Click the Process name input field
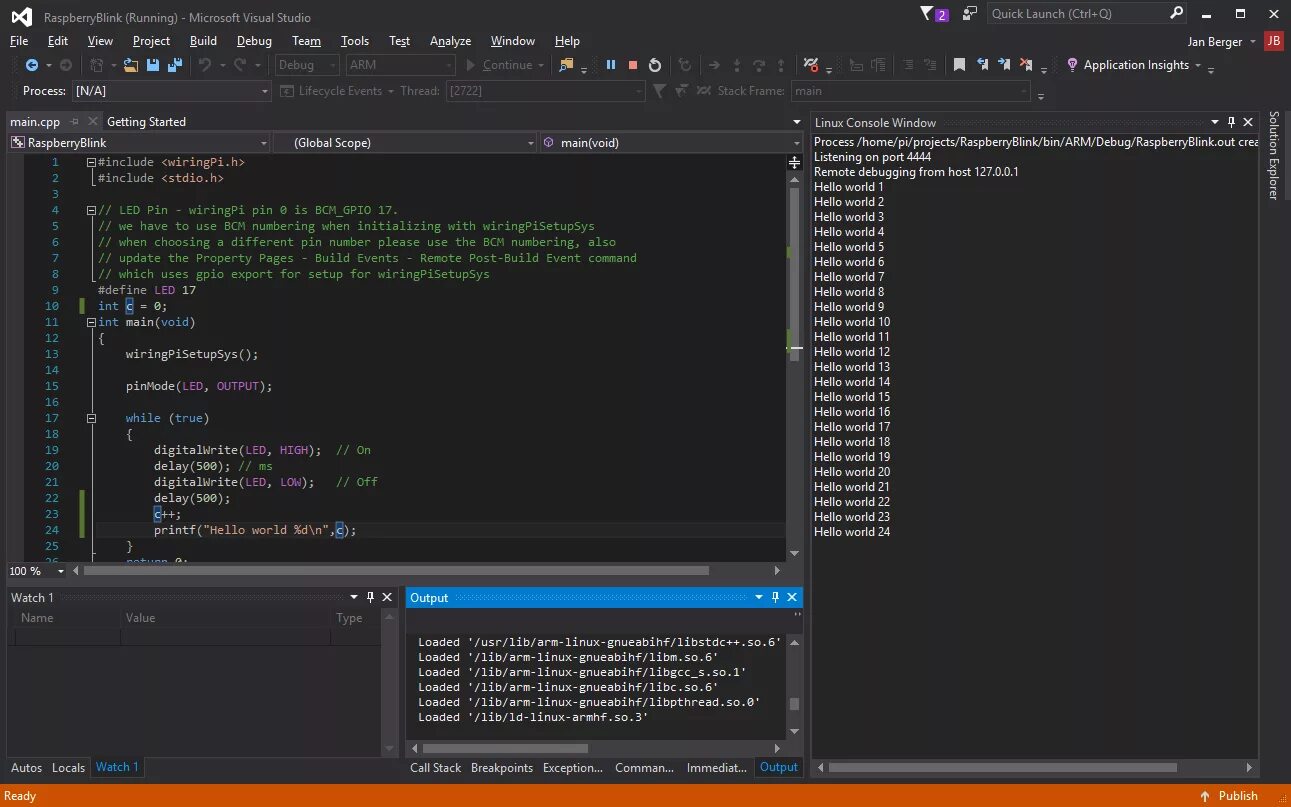 coord(170,90)
